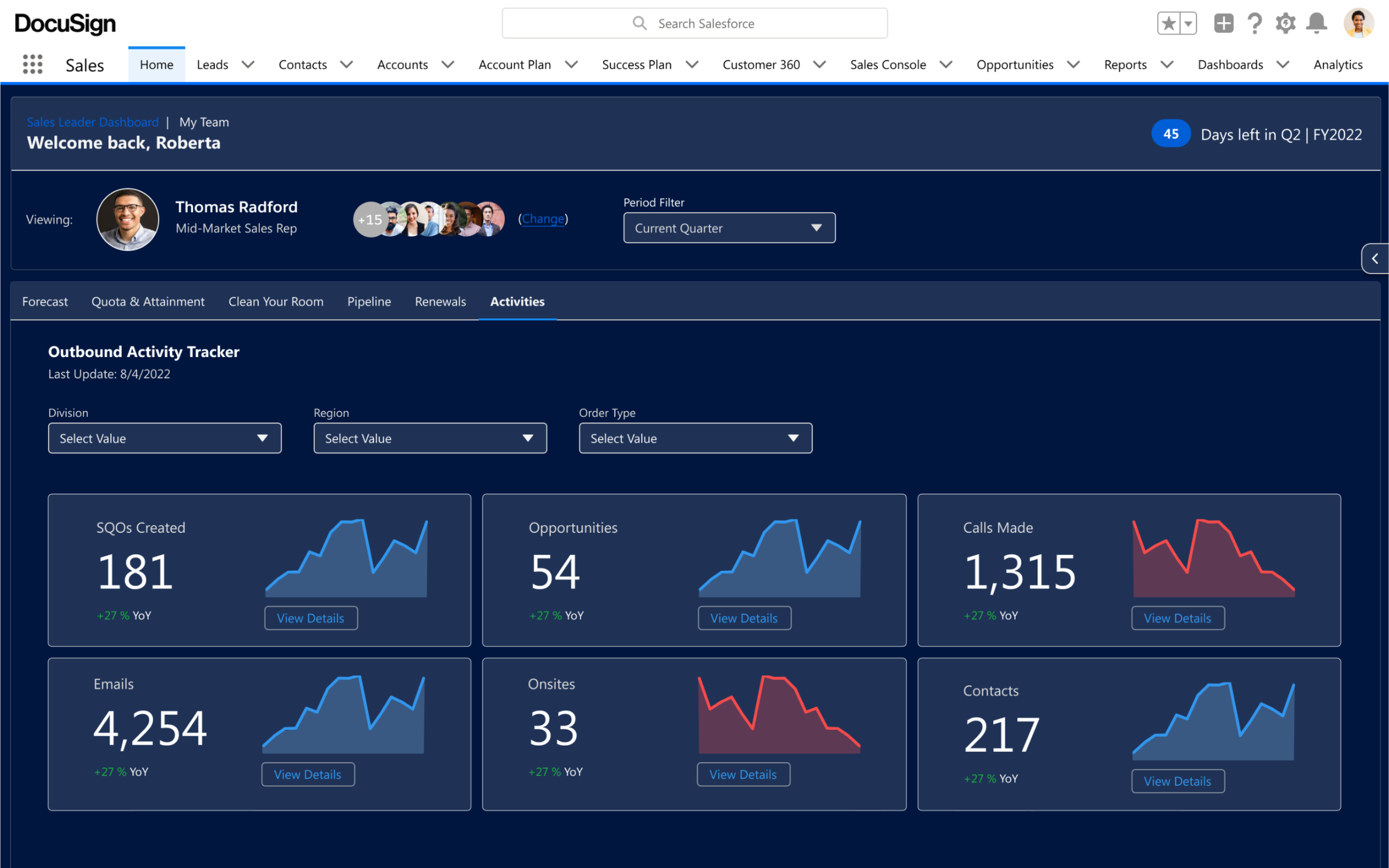Click the +15 team members avatar
This screenshot has width=1389, height=868.
pos(369,220)
